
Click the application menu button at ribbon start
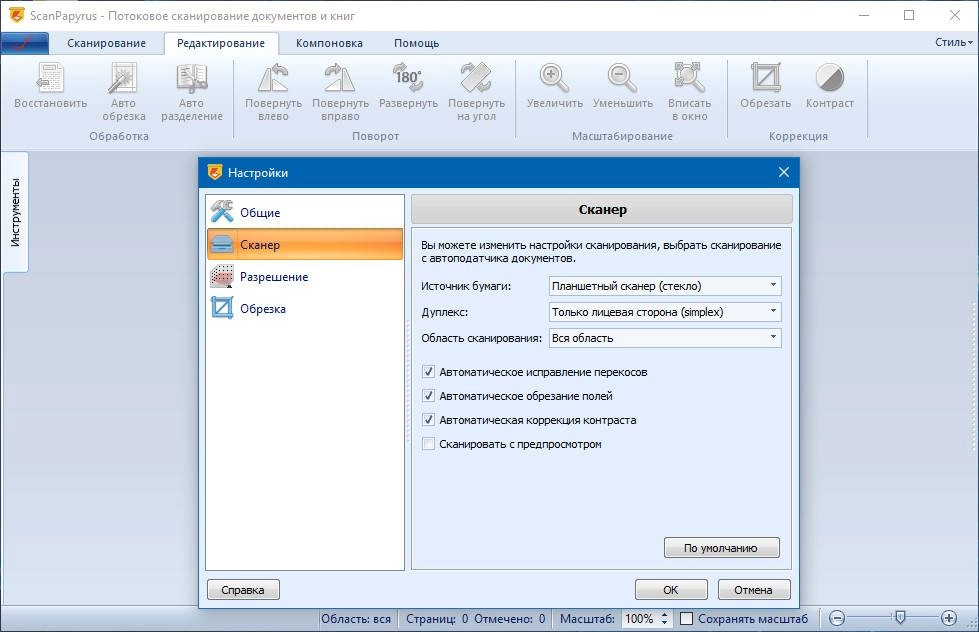(x=25, y=43)
